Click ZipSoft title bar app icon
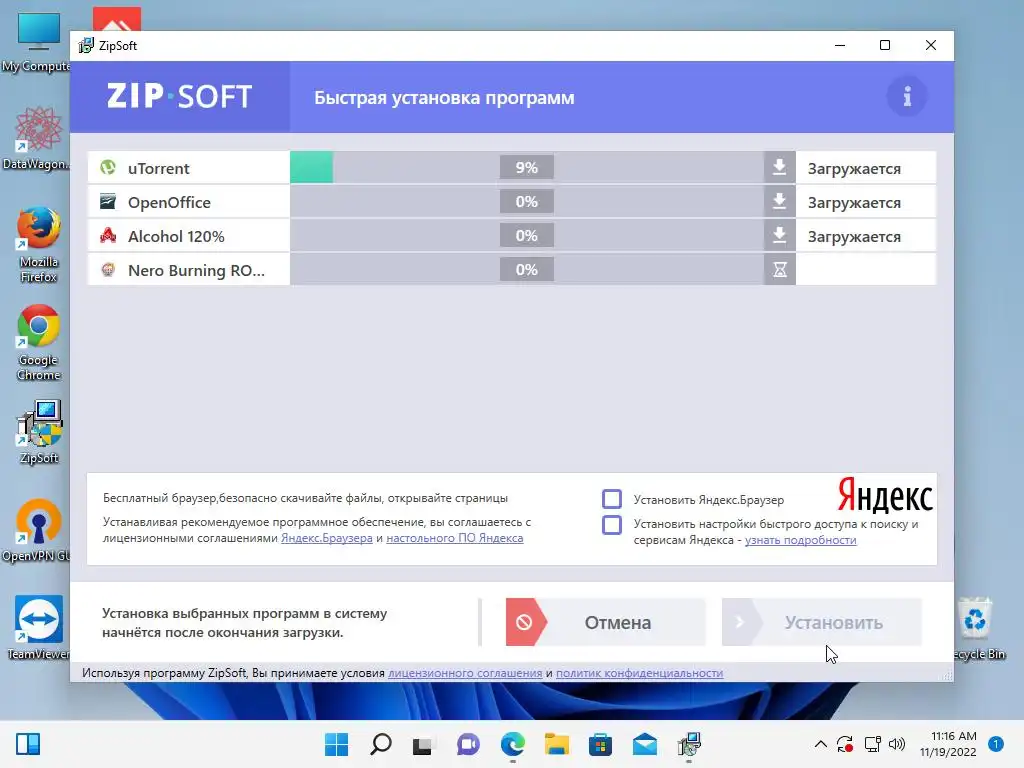This screenshot has width=1024, height=768. 86,45
